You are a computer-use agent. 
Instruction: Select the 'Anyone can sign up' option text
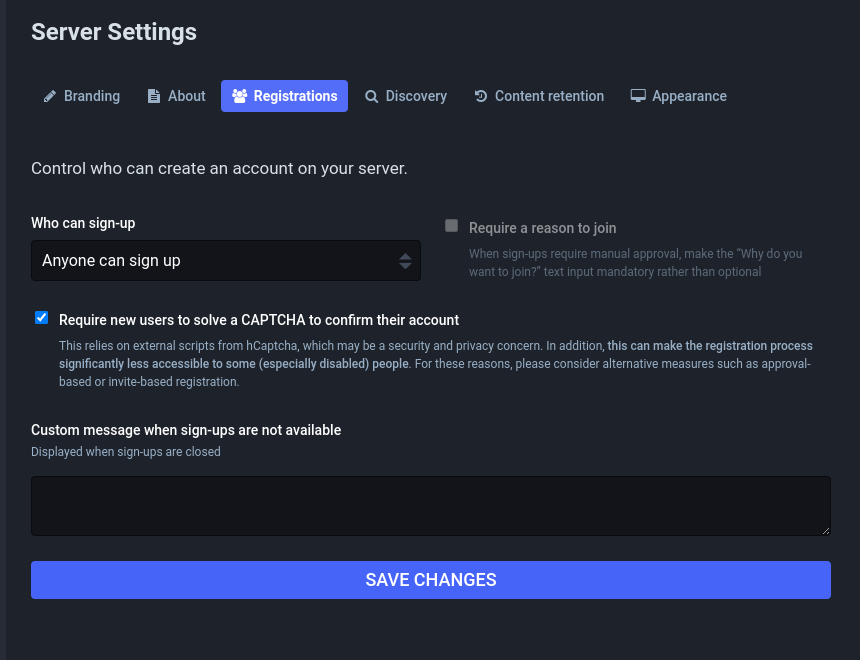111,261
